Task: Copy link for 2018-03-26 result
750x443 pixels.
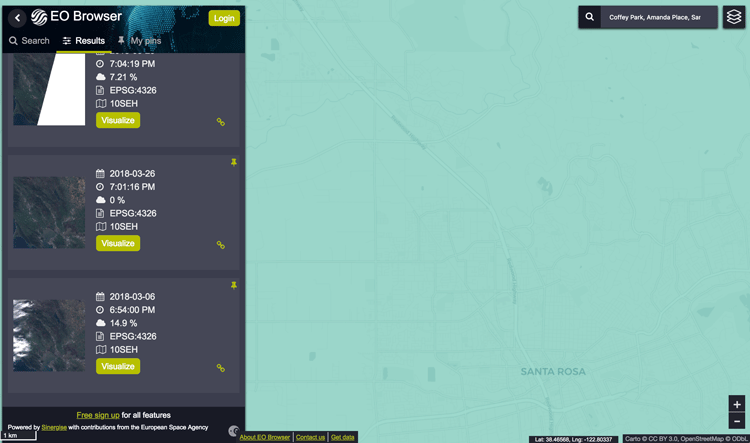Action: (221, 245)
